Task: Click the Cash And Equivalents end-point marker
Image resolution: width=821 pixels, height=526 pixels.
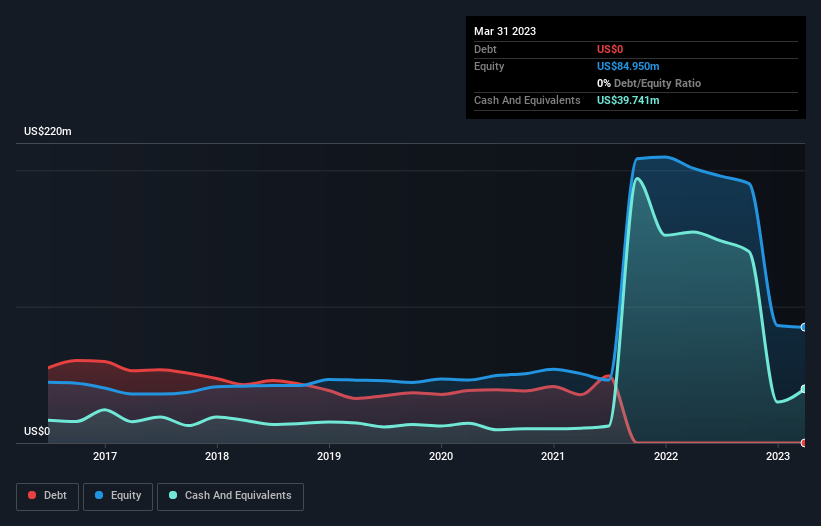Action: (804, 389)
